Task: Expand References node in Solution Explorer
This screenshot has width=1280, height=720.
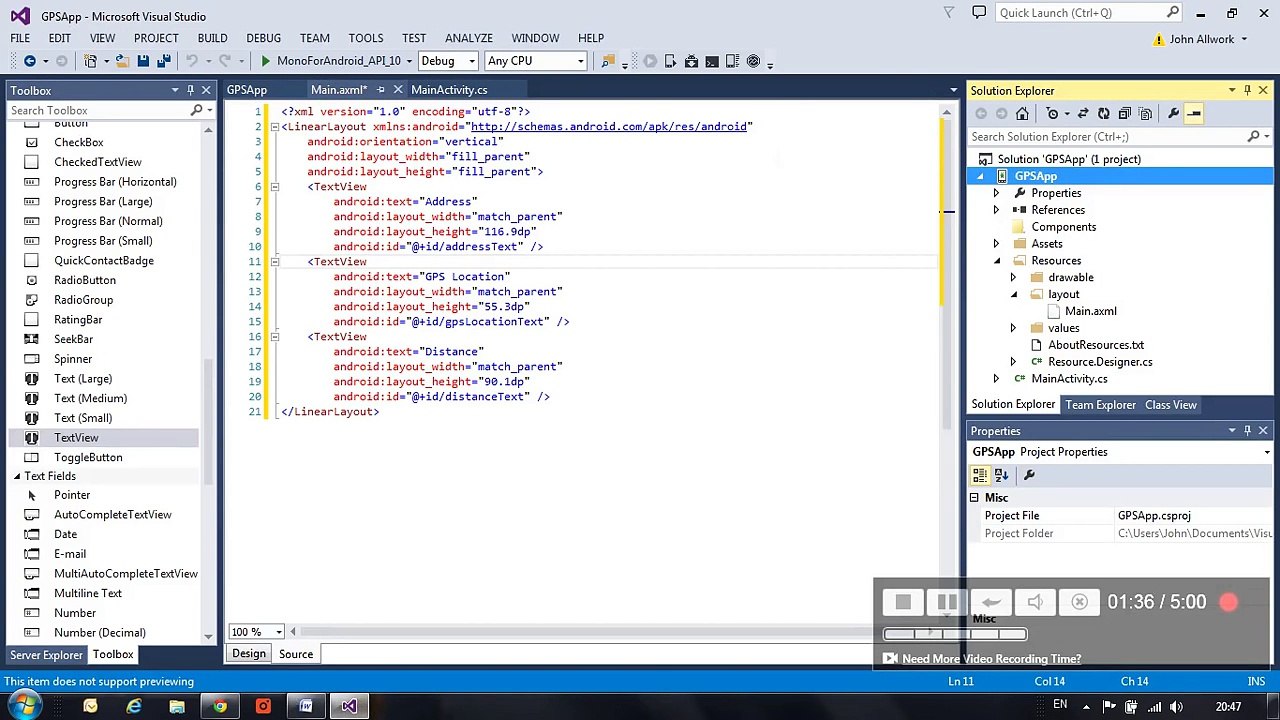Action: [x=996, y=210]
